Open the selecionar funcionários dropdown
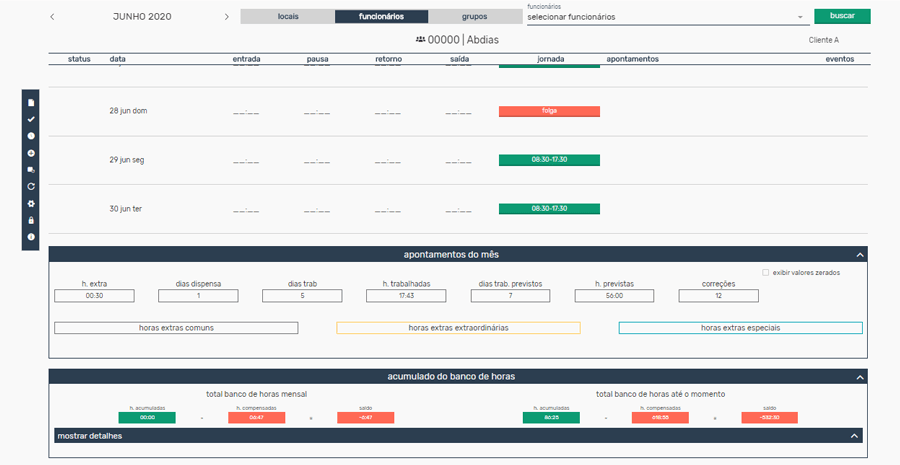Screen dimensions: 900x465 click(668, 17)
